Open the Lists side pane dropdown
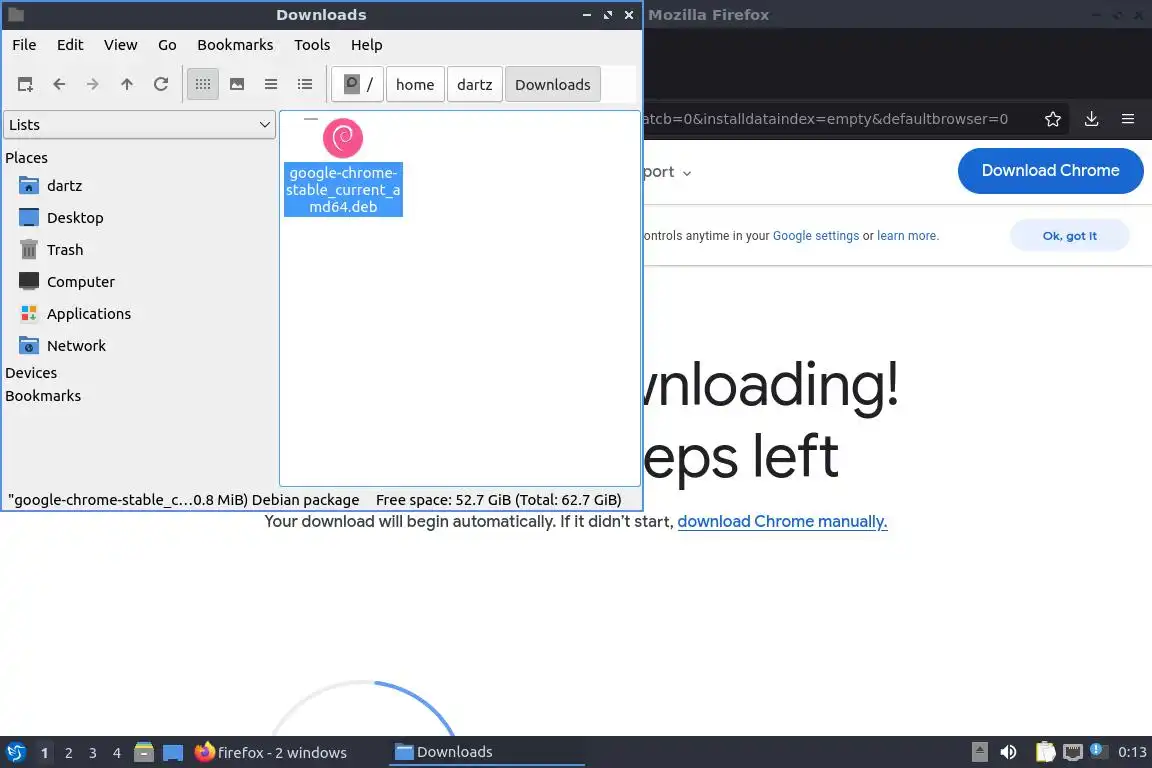This screenshot has width=1152, height=768. (140, 125)
